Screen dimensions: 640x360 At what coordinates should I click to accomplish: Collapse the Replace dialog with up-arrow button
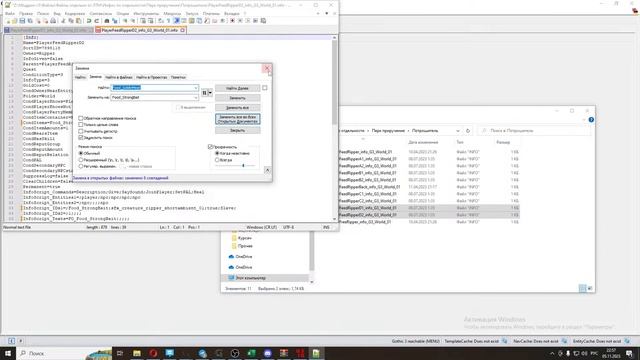pyautogui.click(x=267, y=170)
